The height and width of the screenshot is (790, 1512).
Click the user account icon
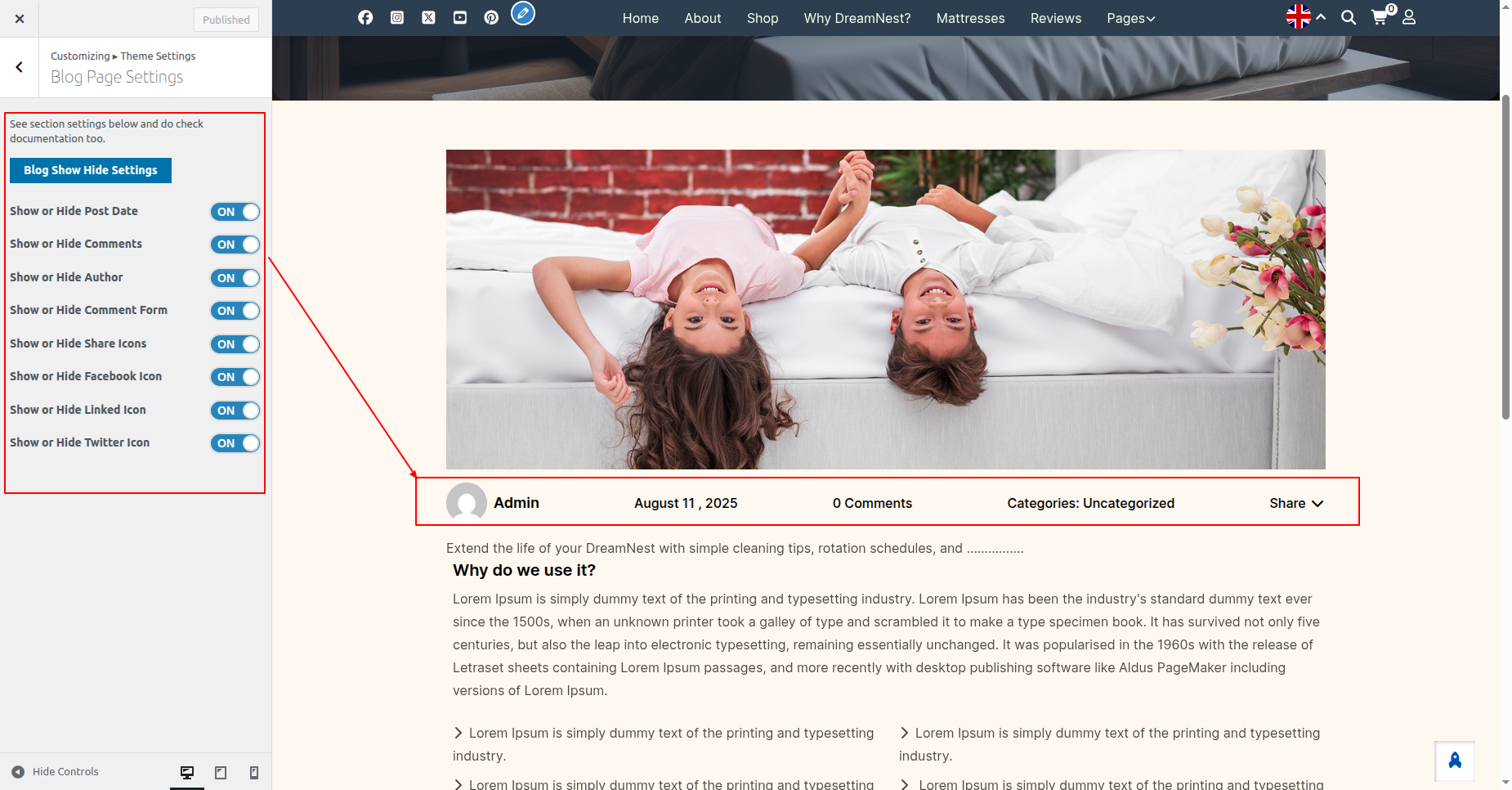[1409, 18]
